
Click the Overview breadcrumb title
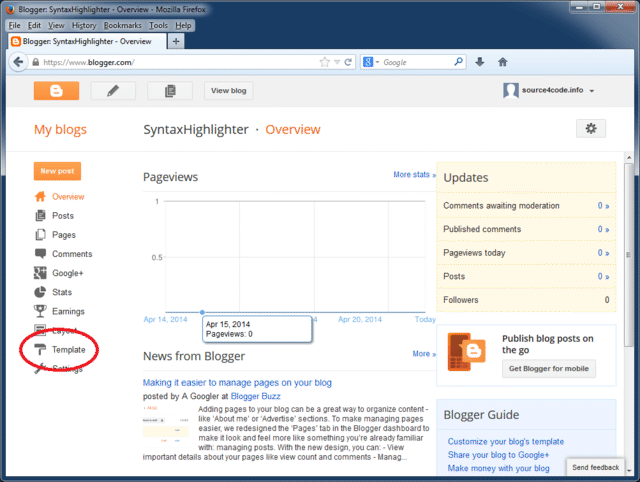pos(293,129)
